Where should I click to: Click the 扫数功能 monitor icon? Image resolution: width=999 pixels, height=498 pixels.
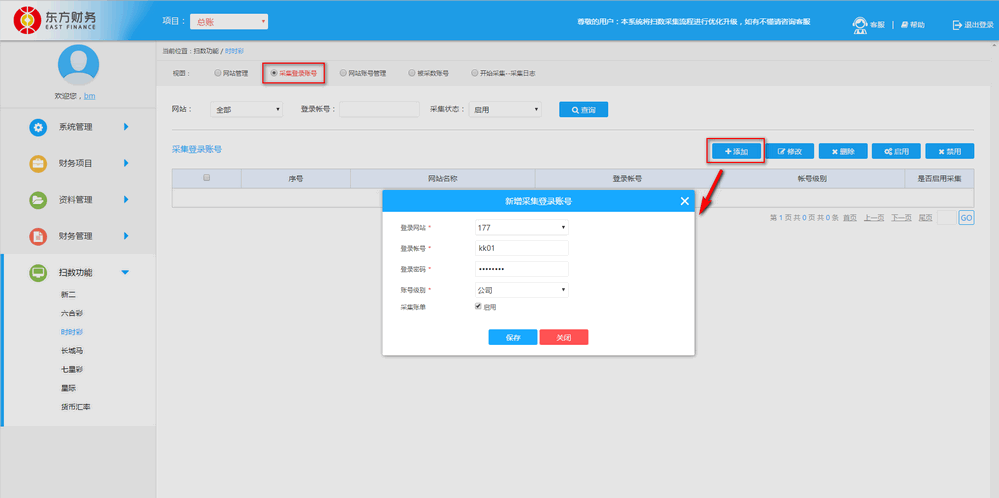(x=38, y=272)
